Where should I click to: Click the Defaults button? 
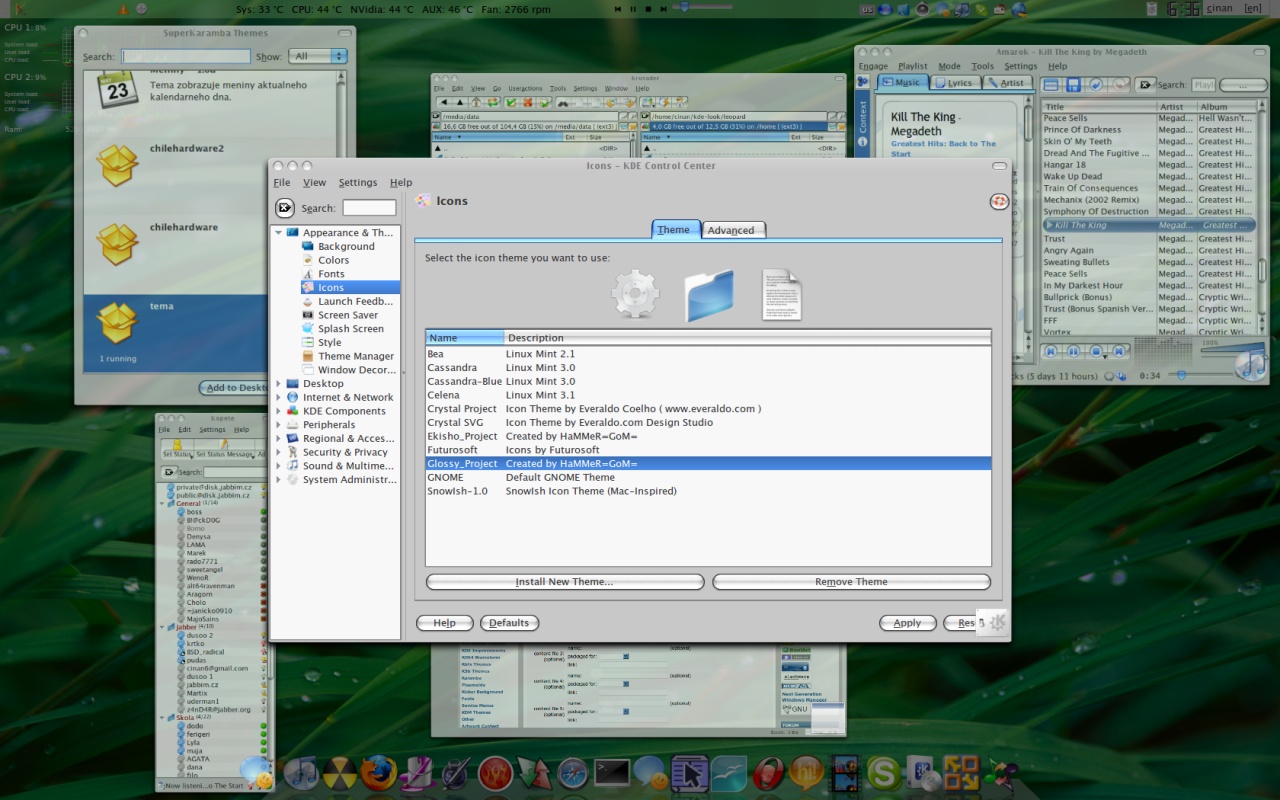[x=509, y=623]
